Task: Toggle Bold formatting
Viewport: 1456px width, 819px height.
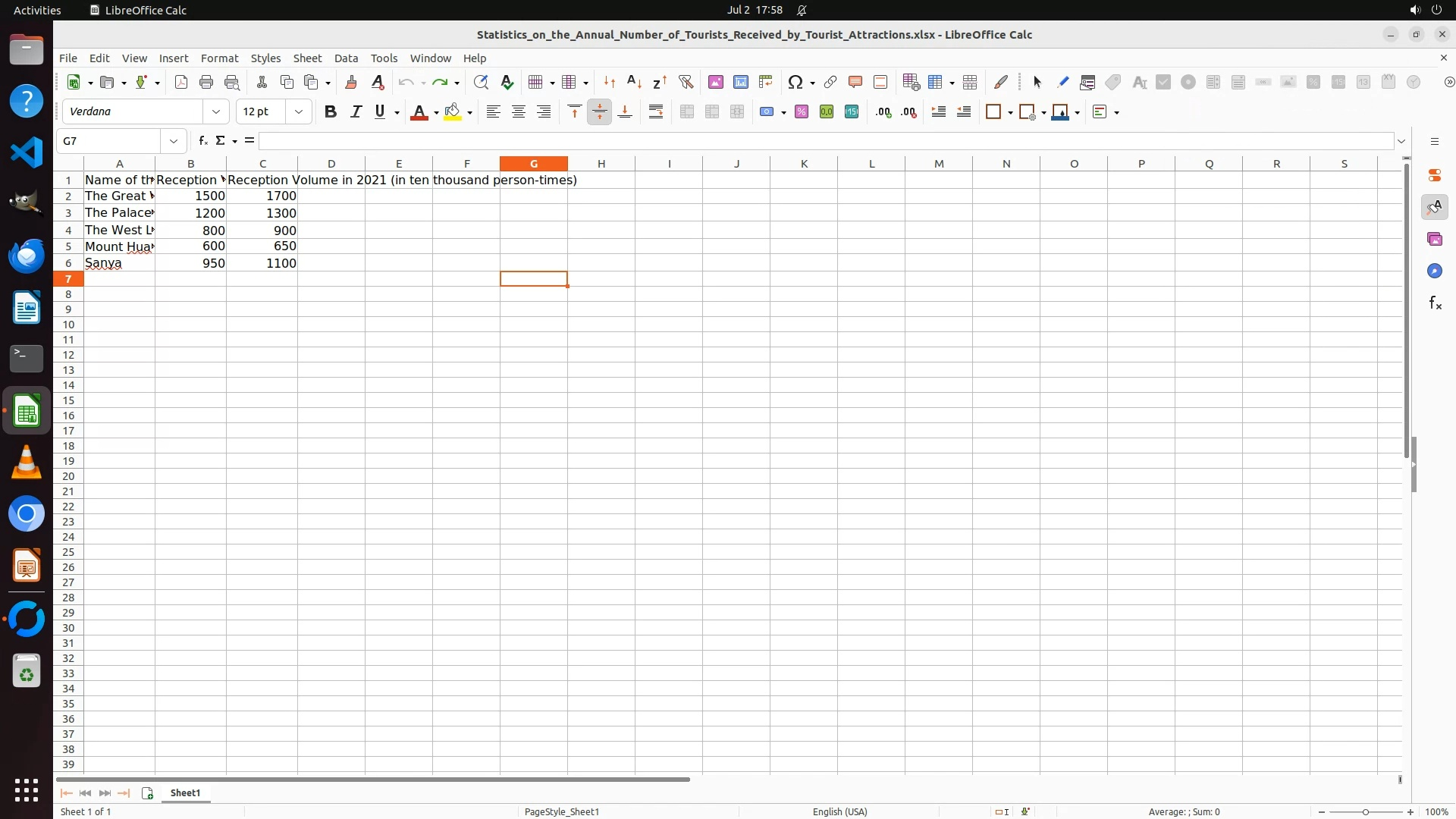Action: click(331, 112)
